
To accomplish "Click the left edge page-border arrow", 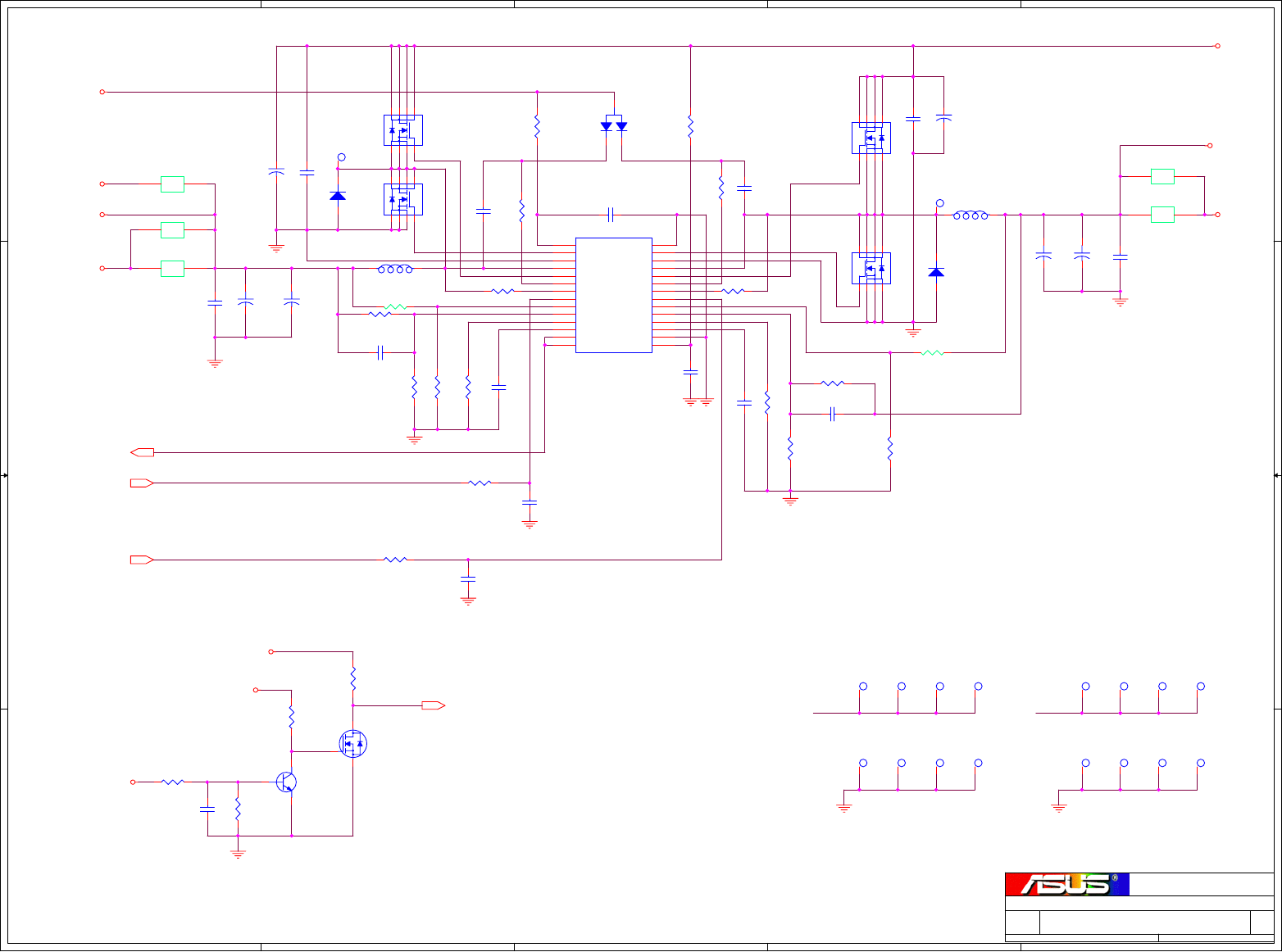I will 4,475.
